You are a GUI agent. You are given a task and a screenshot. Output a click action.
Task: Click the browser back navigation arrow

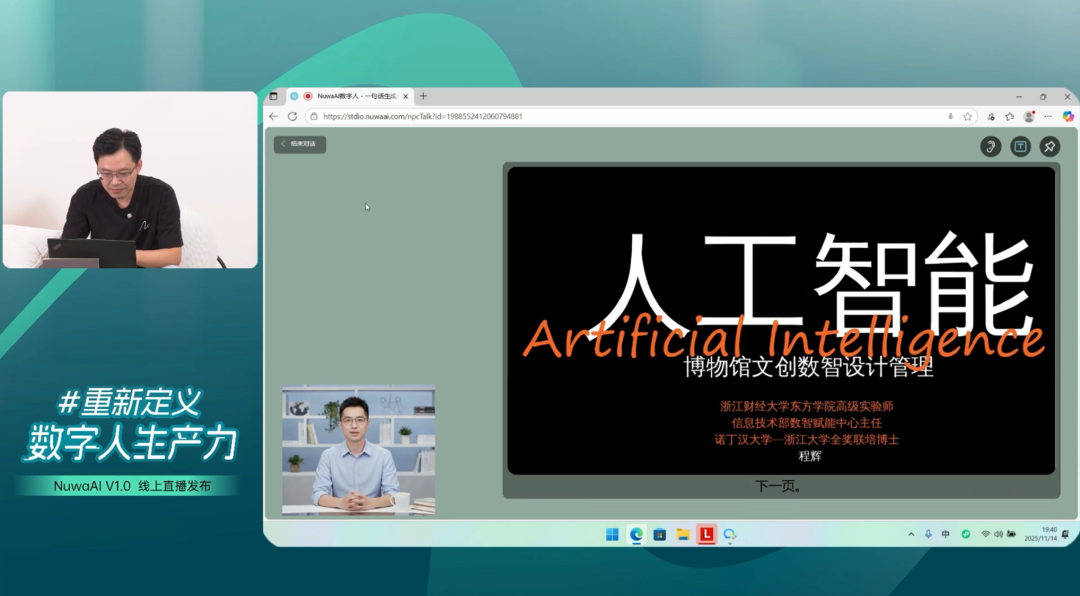pos(273,115)
